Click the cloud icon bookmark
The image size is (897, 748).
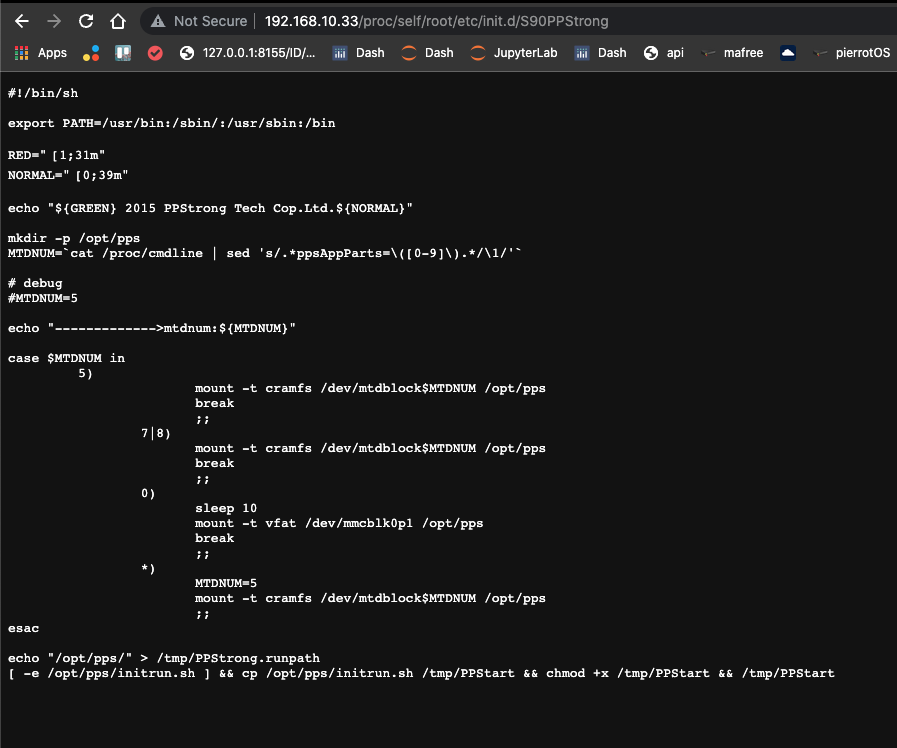(786, 52)
